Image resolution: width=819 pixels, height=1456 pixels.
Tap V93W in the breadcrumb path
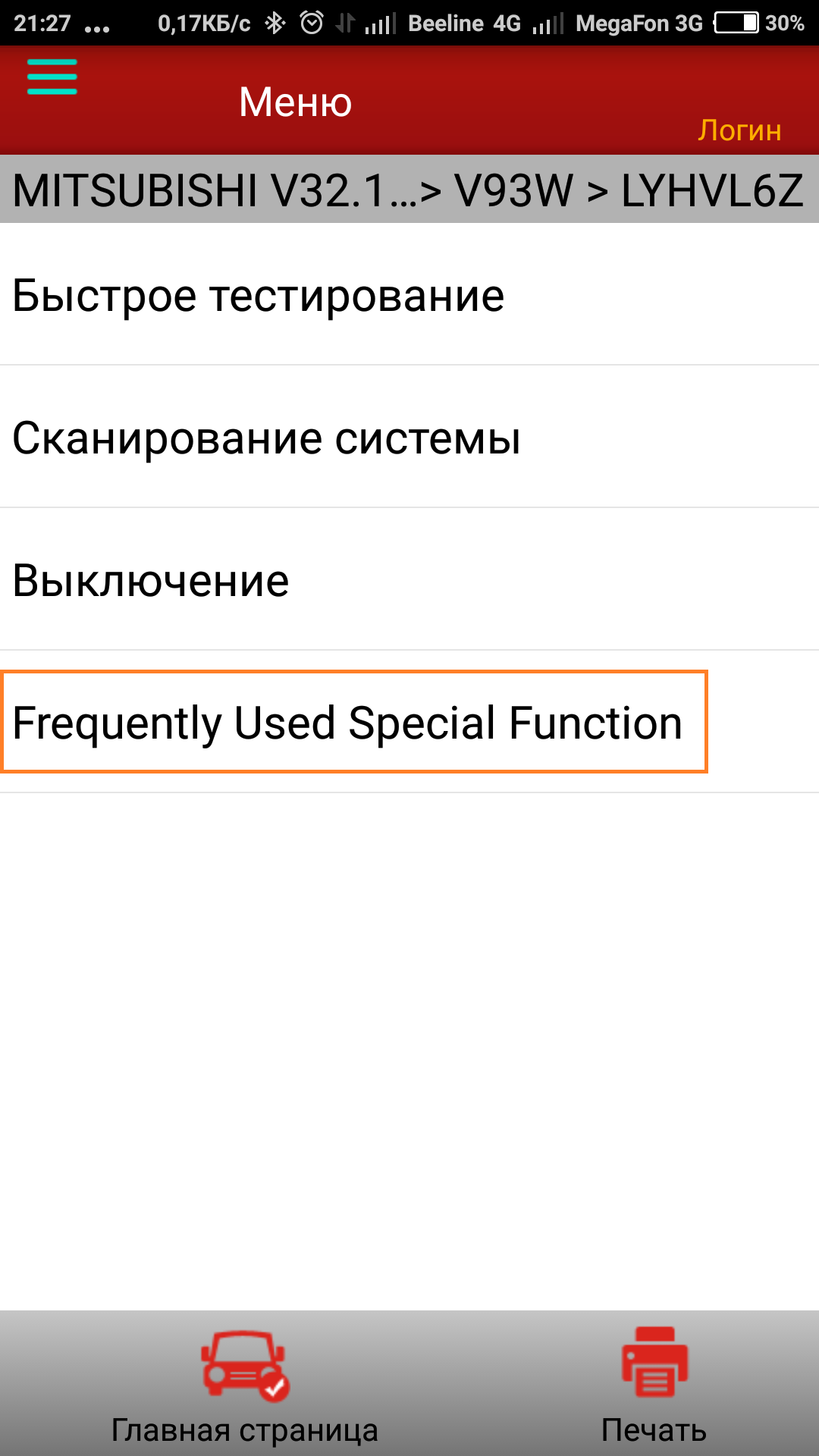click(513, 190)
